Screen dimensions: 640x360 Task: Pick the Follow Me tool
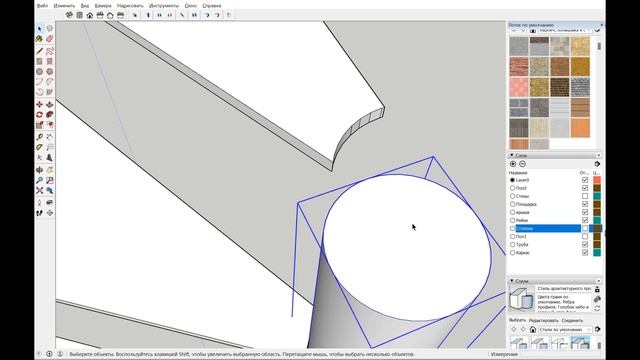(49, 115)
